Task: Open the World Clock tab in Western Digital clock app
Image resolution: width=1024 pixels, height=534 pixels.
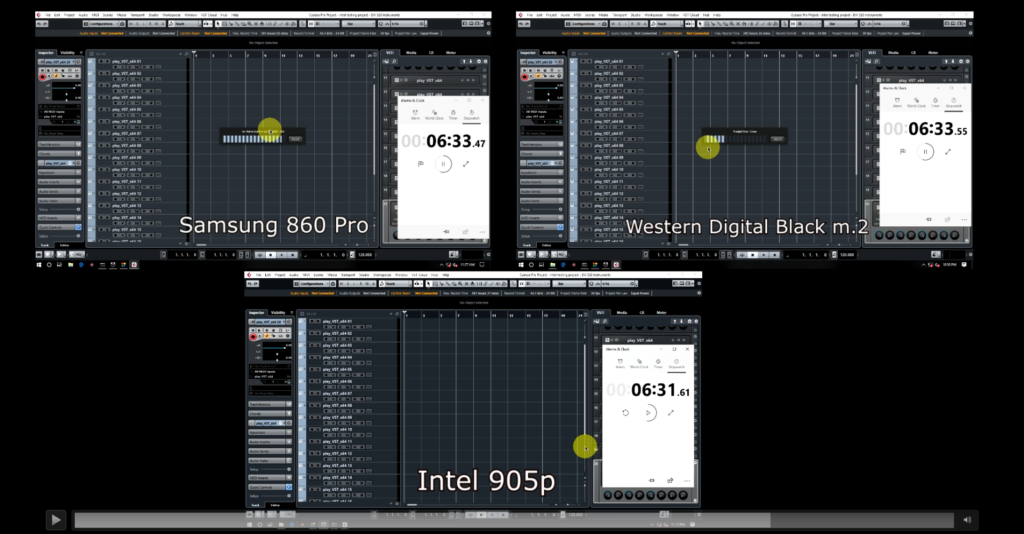Action: [916, 102]
